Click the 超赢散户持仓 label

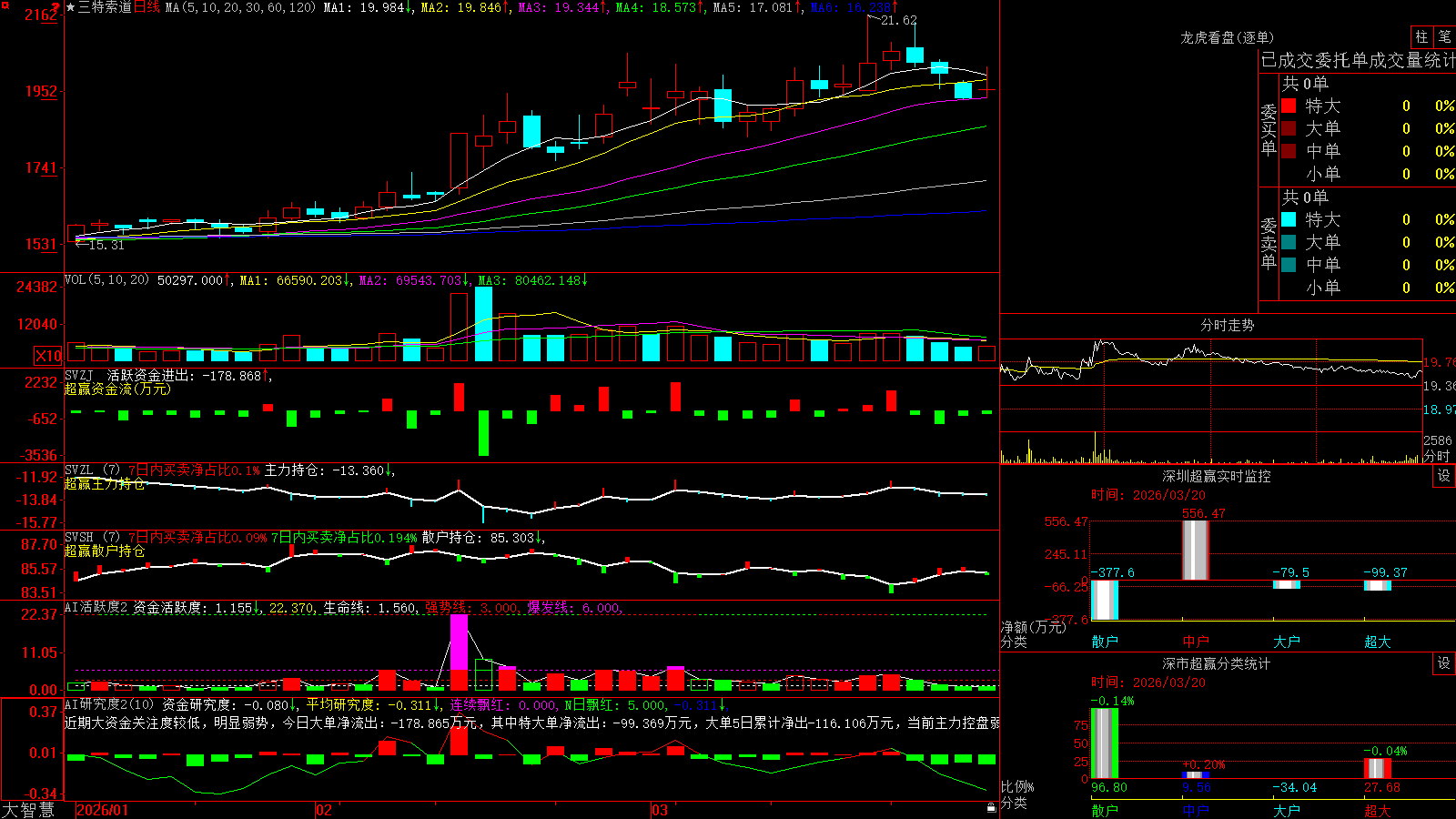point(105,551)
